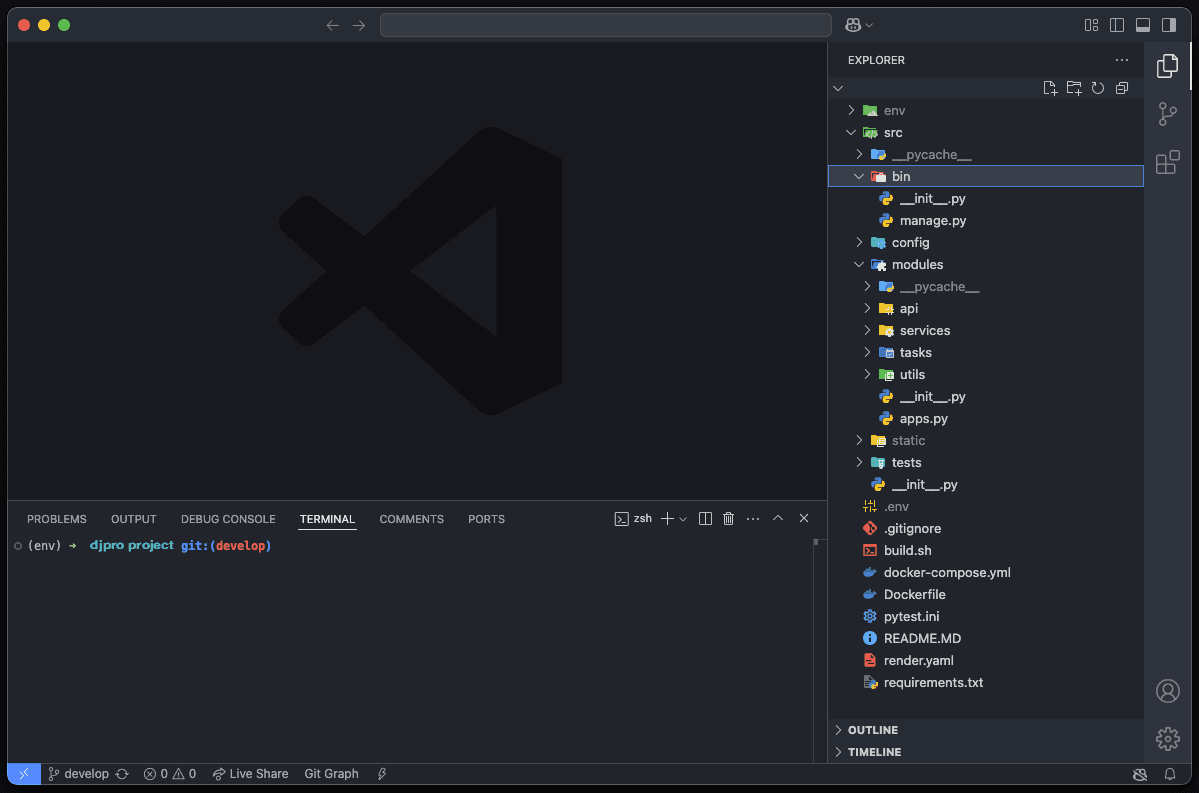Viewport: 1199px width, 793px height.
Task: Expand the OUTLINE section
Action: (986, 730)
